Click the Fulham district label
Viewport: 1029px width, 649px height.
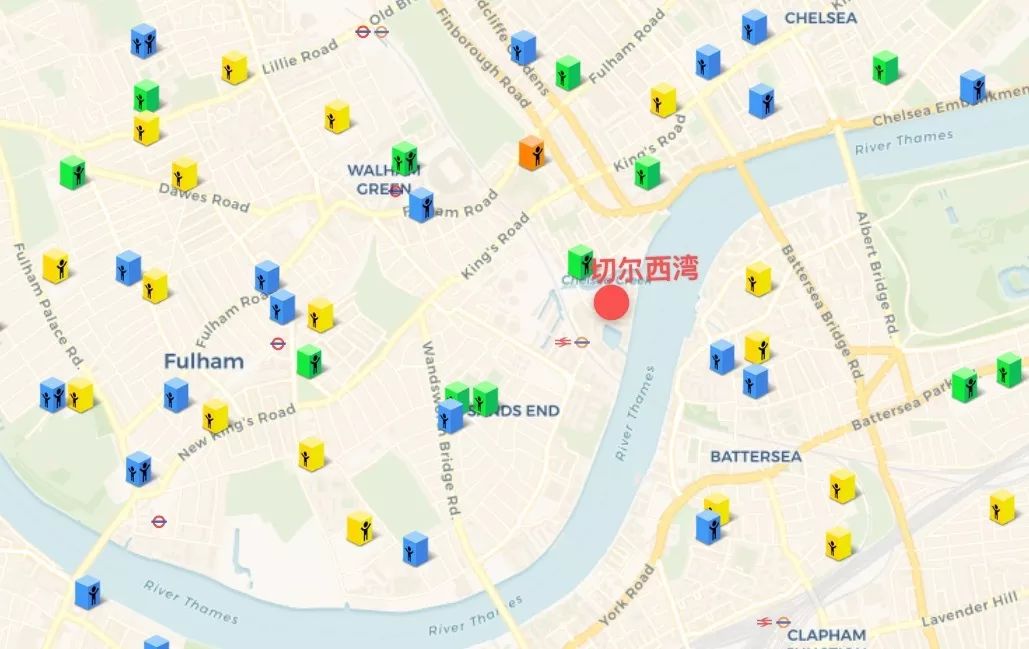[x=203, y=361]
